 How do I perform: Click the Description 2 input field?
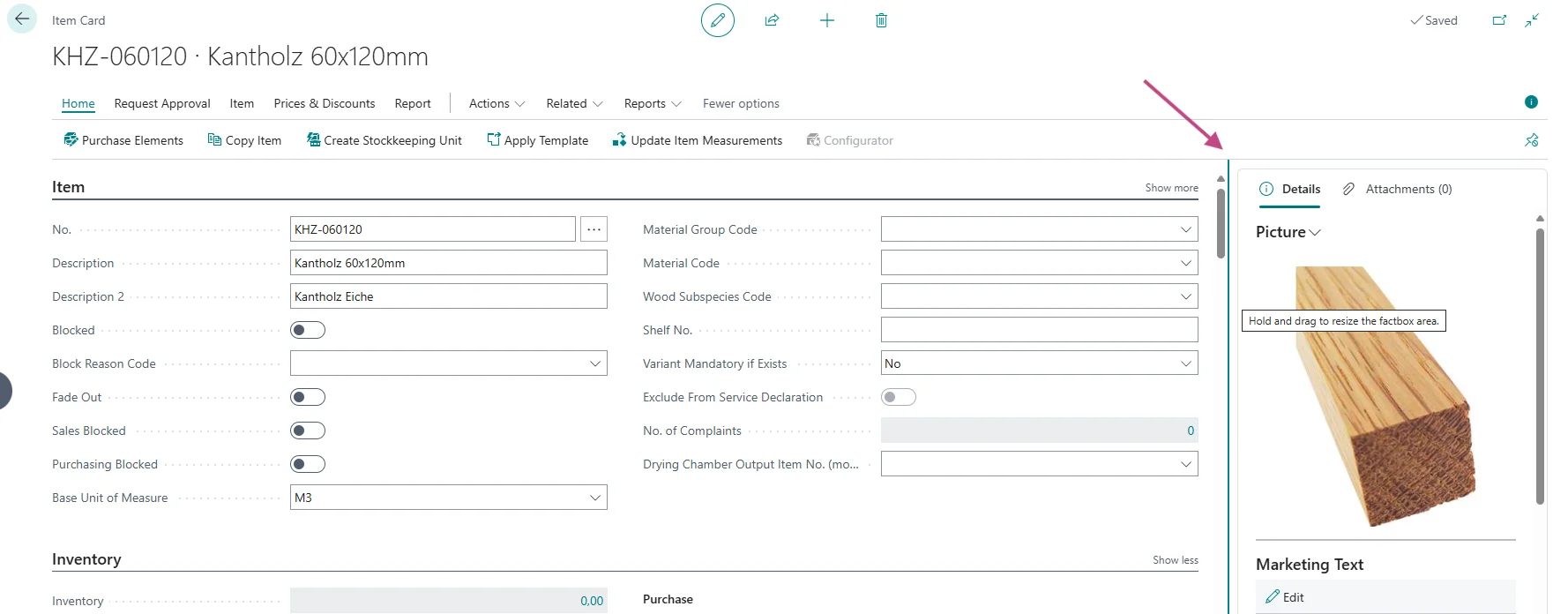pyautogui.click(x=448, y=296)
